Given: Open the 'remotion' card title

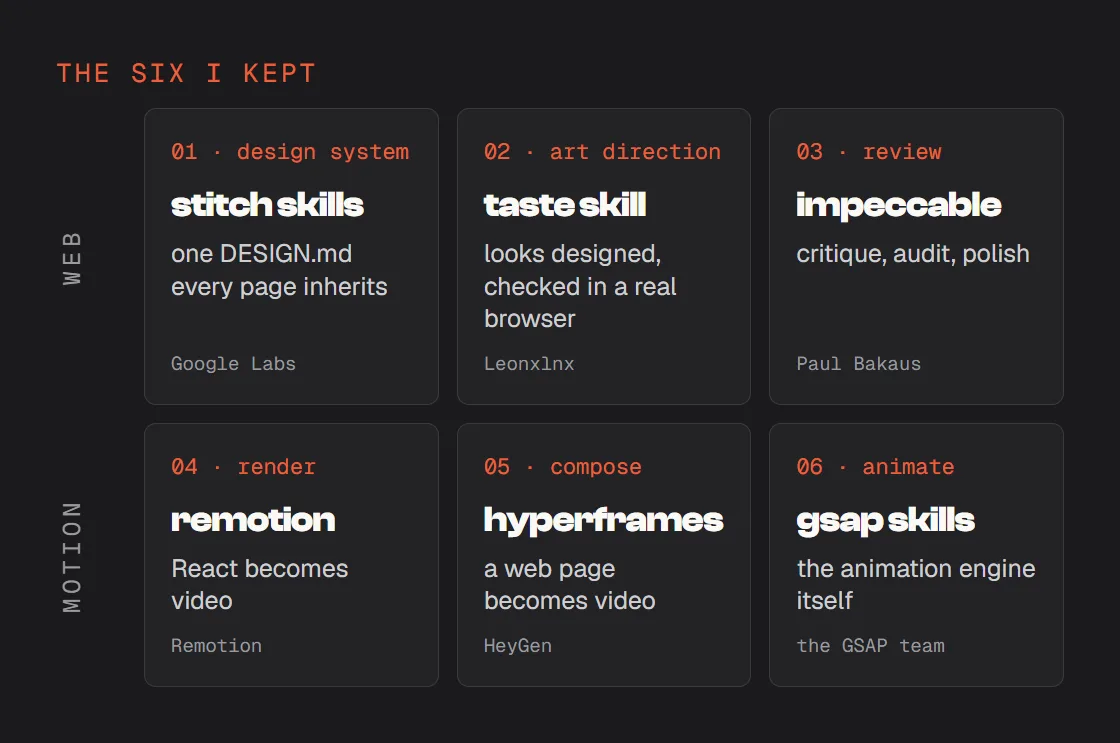Looking at the screenshot, I should click(253, 520).
